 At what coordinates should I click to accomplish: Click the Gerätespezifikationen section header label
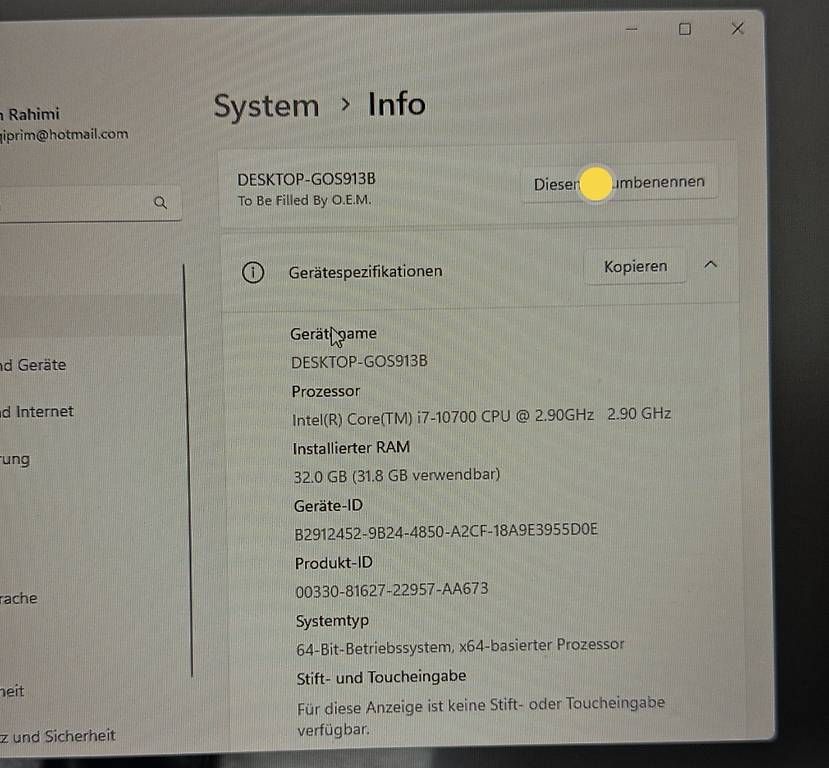(x=365, y=272)
